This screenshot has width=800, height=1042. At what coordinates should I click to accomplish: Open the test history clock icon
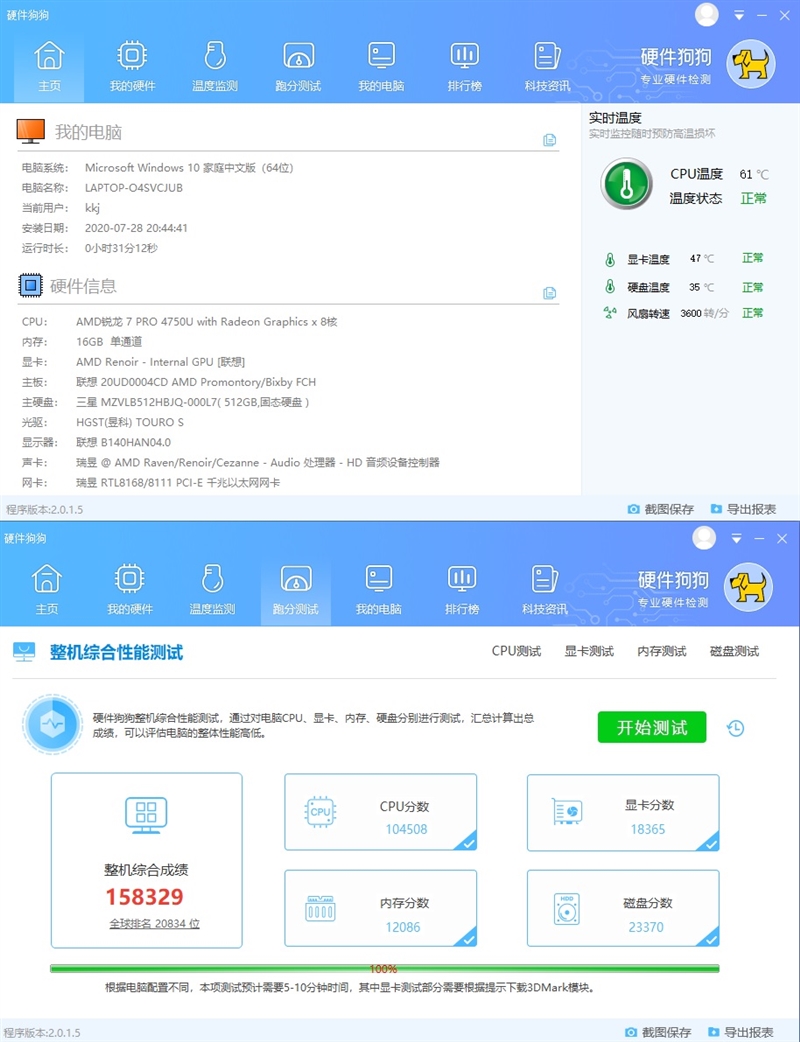(x=735, y=728)
